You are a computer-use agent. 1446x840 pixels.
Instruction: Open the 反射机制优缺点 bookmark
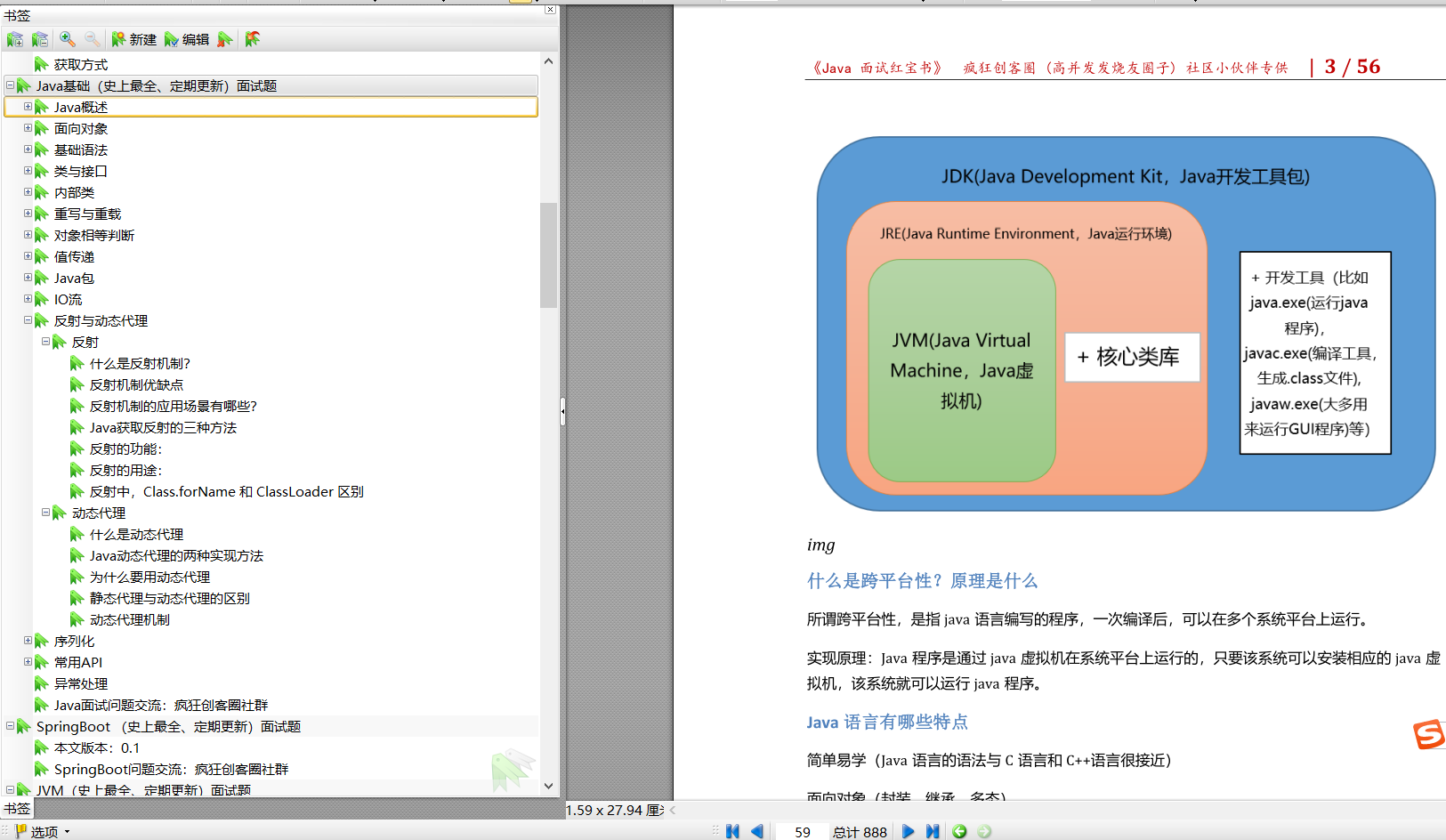[x=136, y=385]
